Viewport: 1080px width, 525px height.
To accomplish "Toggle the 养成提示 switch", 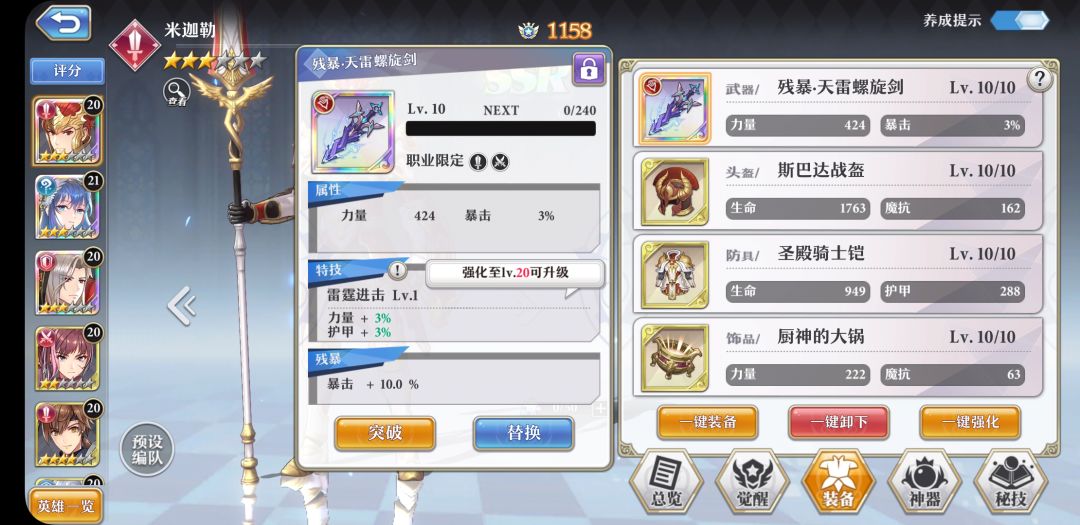I will [x=1019, y=20].
